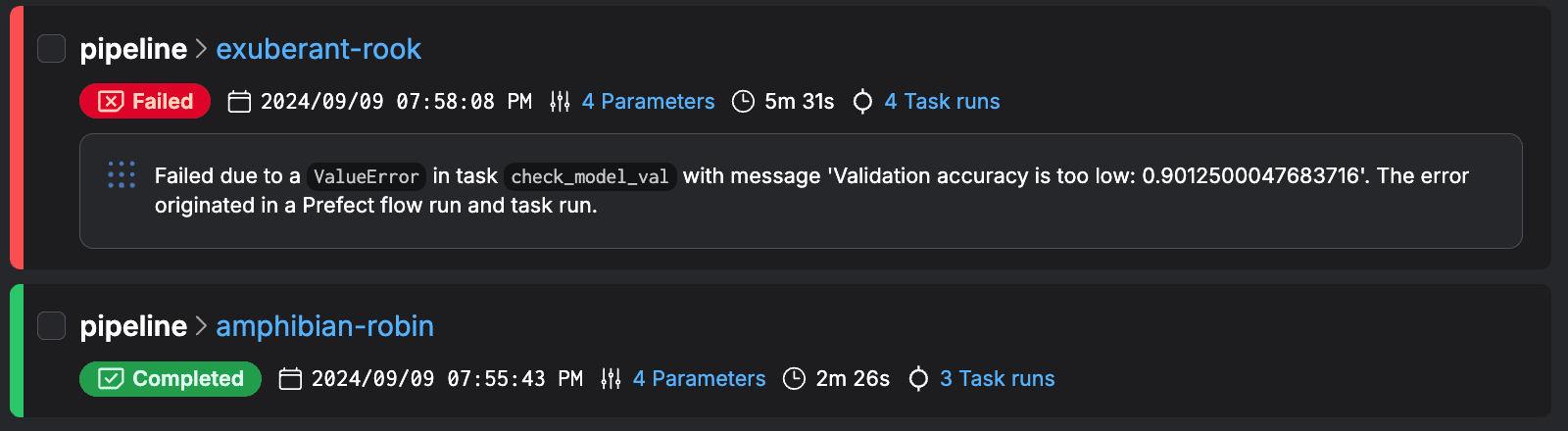Click the sliders icon beside amphibian-robin parameters

click(611, 379)
